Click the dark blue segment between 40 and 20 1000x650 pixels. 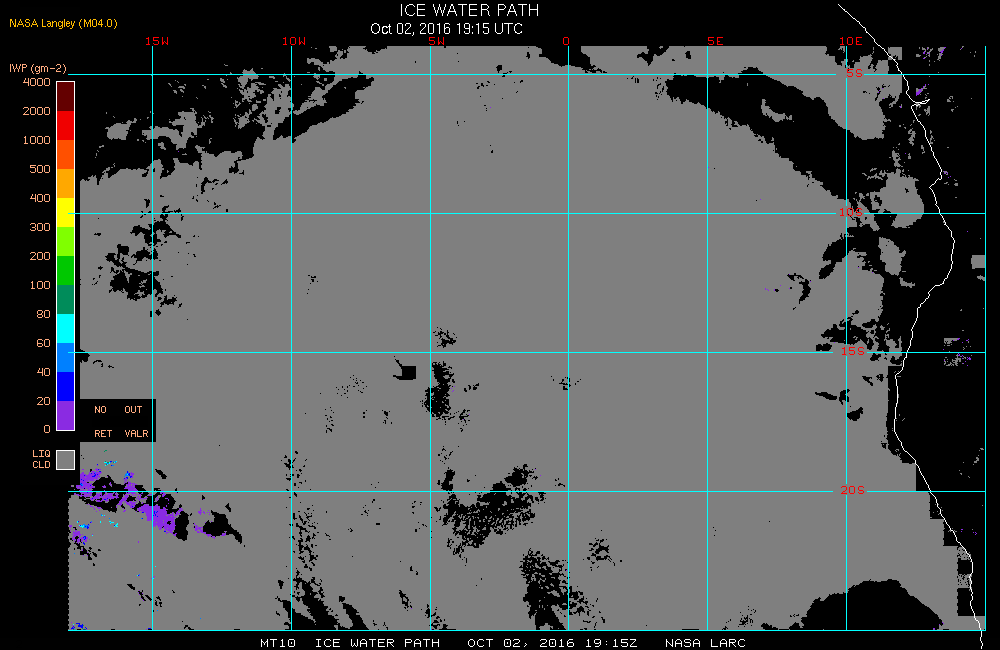pos(66,387)
